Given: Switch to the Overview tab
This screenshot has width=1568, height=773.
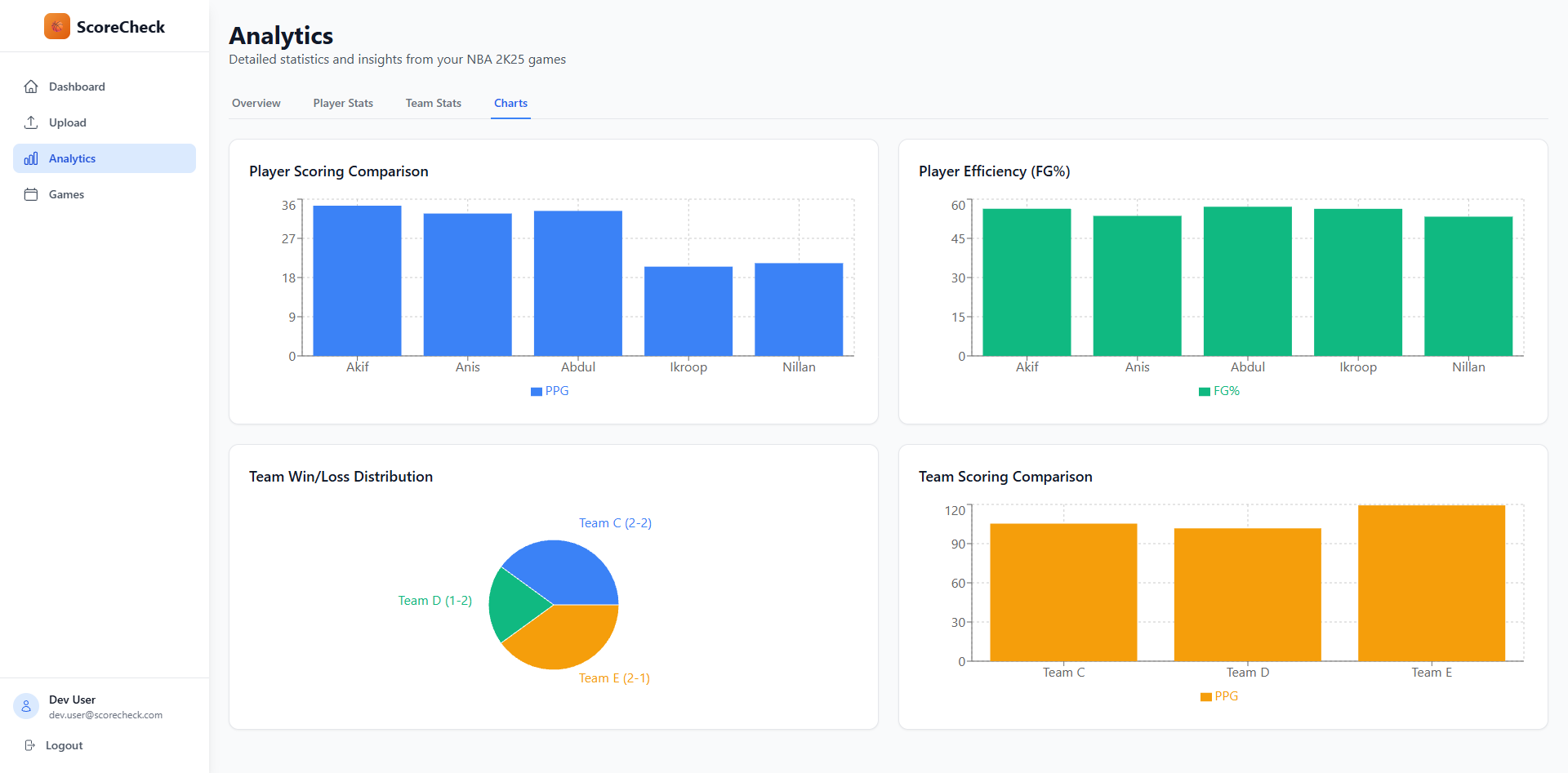Looking at the screenshot, I should click(256, 103).
